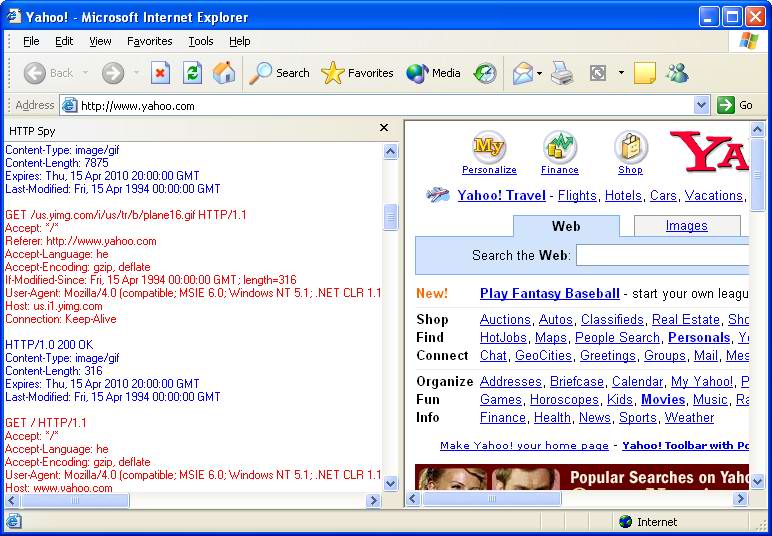This screenshot has height=536, width=772.
Task: Click the Flights link
Action: pyautogui.click(x=577, y=195)
